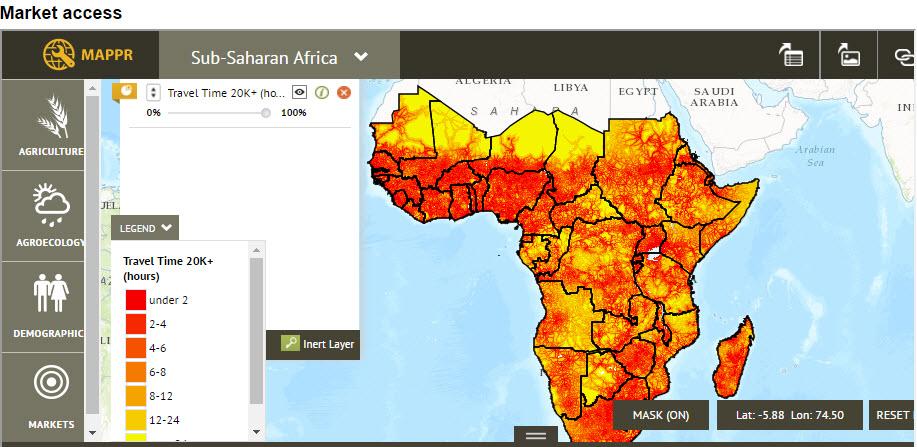The height and width of the screenshot is (447, 917).
Task: Click the export data table icon
Action: [791, 55]
